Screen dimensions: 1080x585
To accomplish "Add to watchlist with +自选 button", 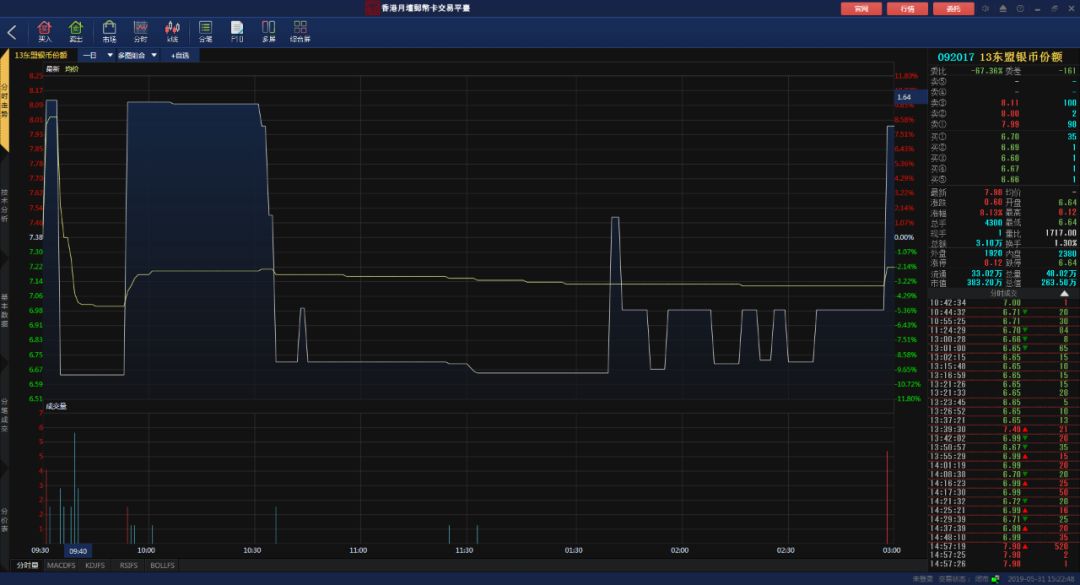I will pos(180,55).
